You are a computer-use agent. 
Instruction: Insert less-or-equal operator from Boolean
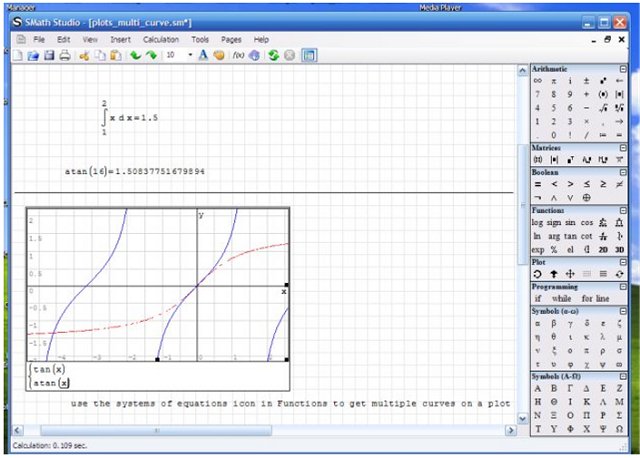[x=587, y=184]
